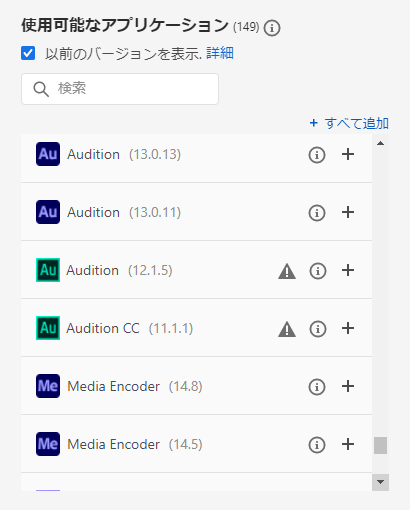Uncheck the 以前のバージョンを表示 checkbox
The image size is (410, 510).
[28, 53]
